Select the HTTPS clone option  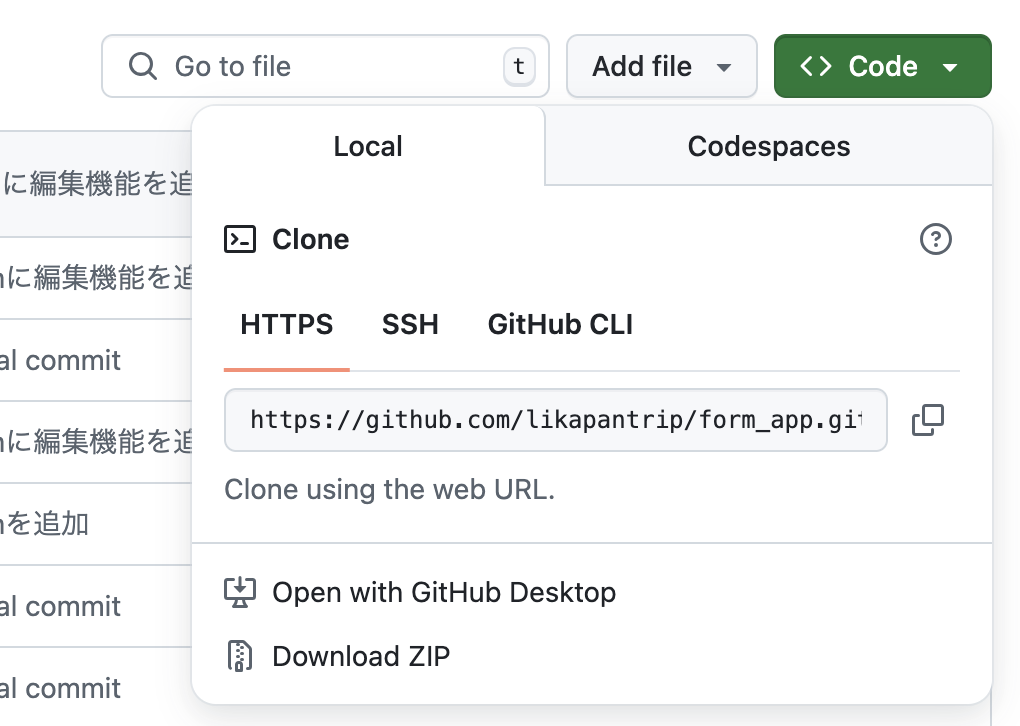pyautogui.click(x=286, y=324)
